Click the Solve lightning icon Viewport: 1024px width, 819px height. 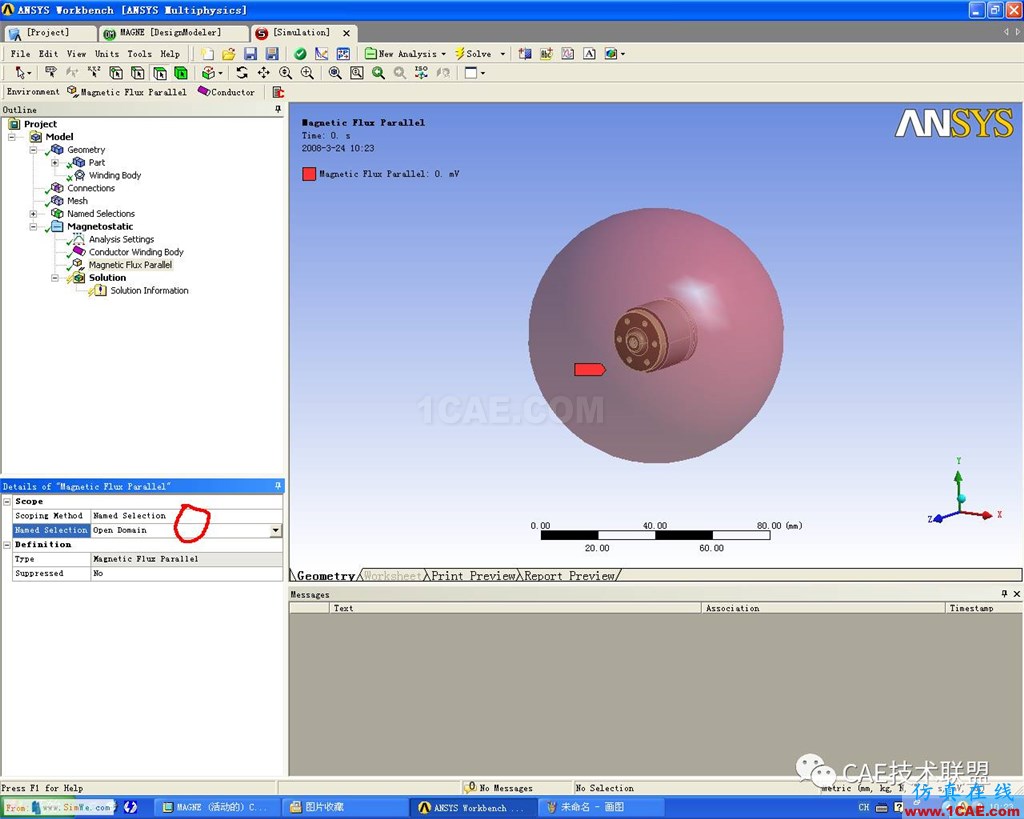click(460, 54)
